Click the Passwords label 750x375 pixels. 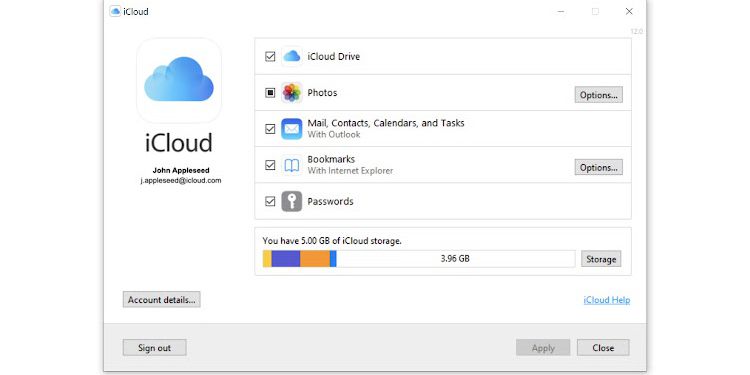331,201
